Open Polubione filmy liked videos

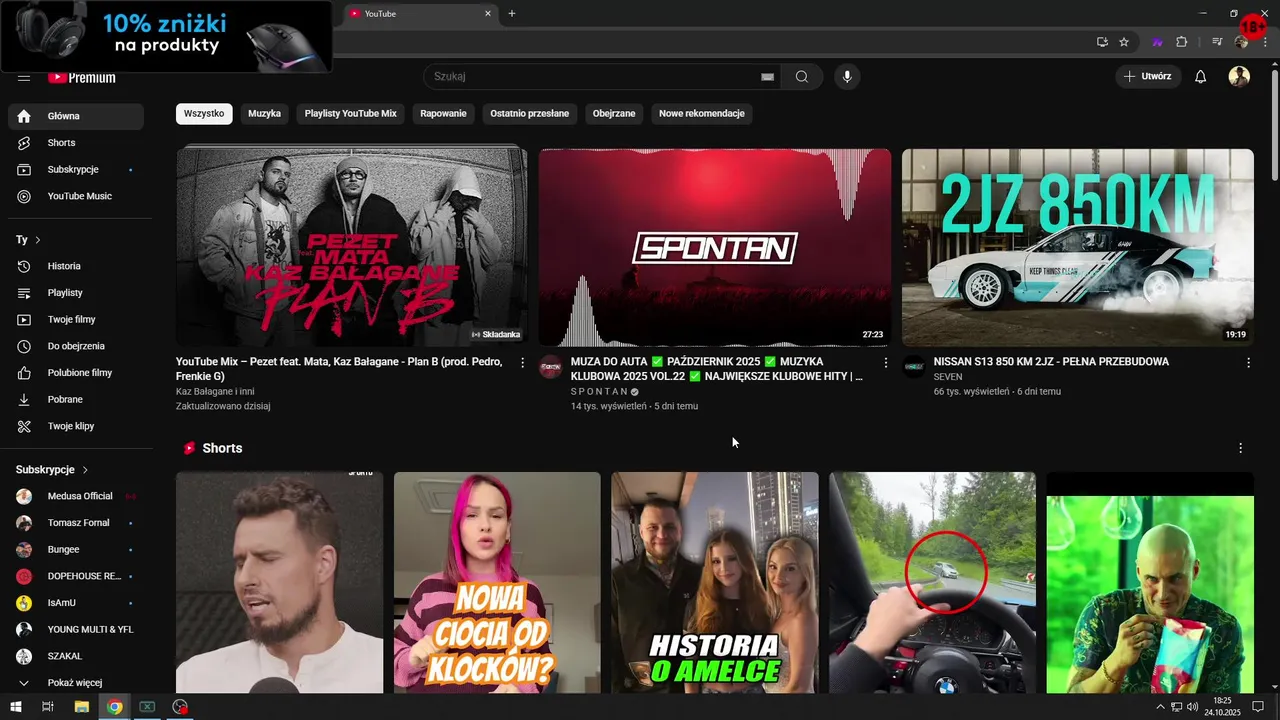76,373
